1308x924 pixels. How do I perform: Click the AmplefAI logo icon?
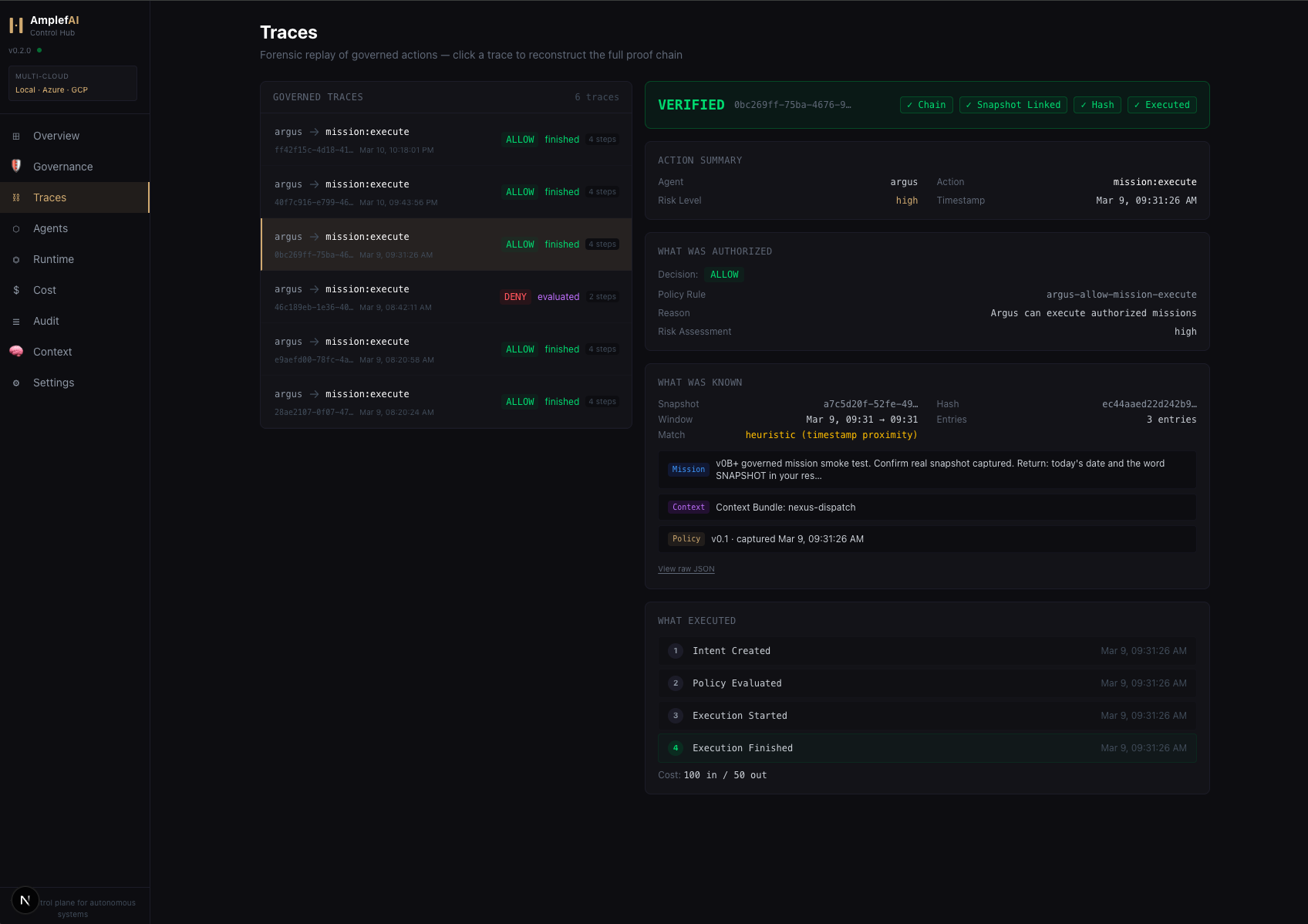point(15,25)
